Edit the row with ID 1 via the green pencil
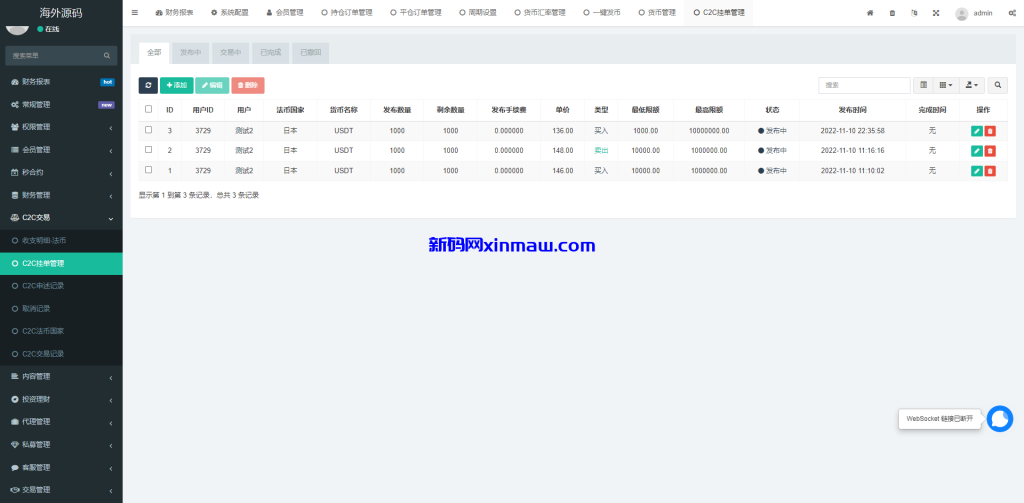Screen dimensions: 1024x503 [x=976, y=171]
